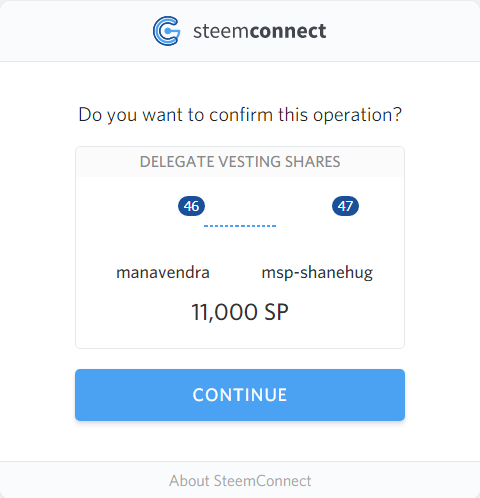Viewport: 480px width, 498px height.
Task: Click the word 'operation?' in the heading
Action: (x=357, y=116)
